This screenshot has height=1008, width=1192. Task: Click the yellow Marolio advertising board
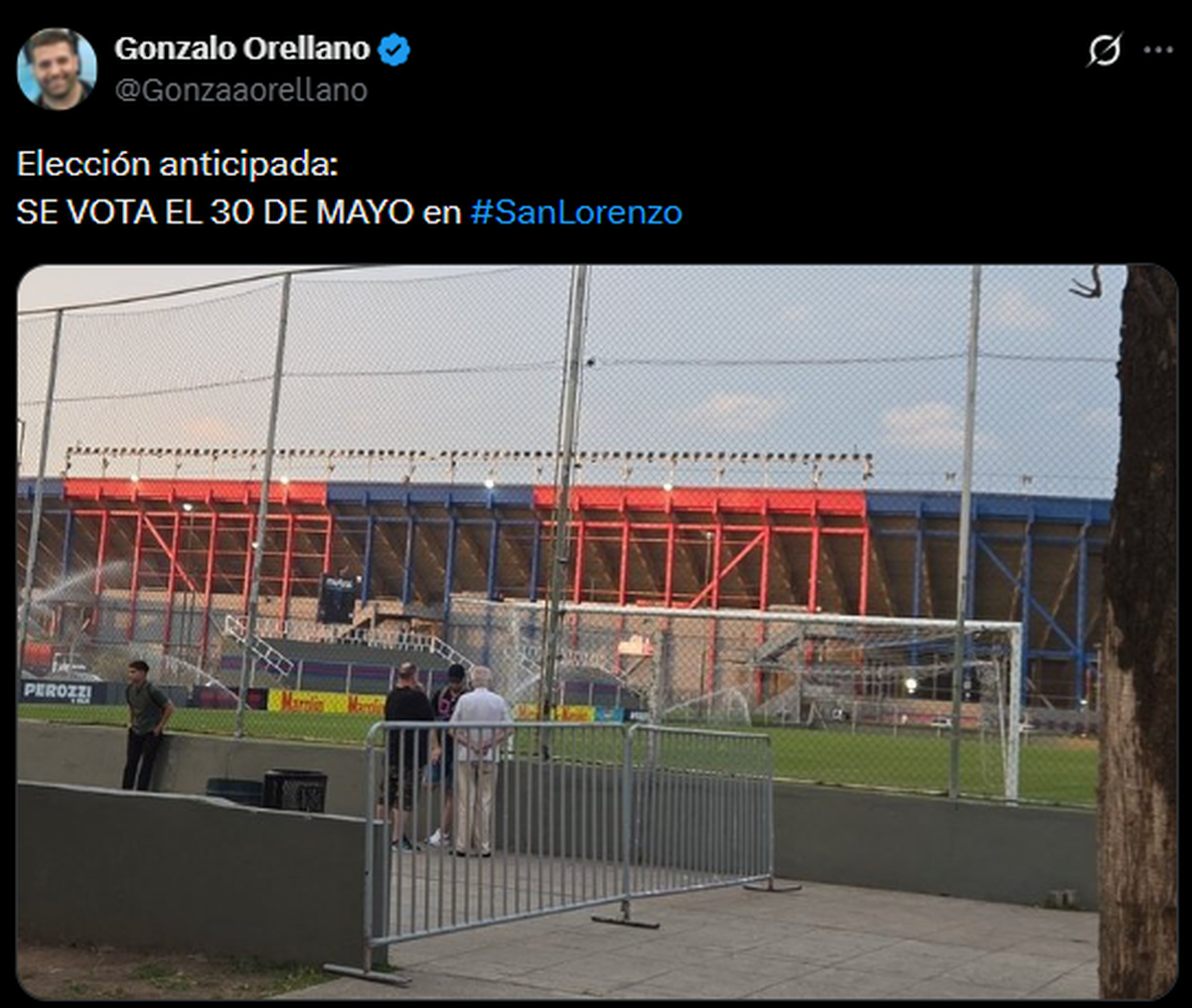click(x=326, y=702)
